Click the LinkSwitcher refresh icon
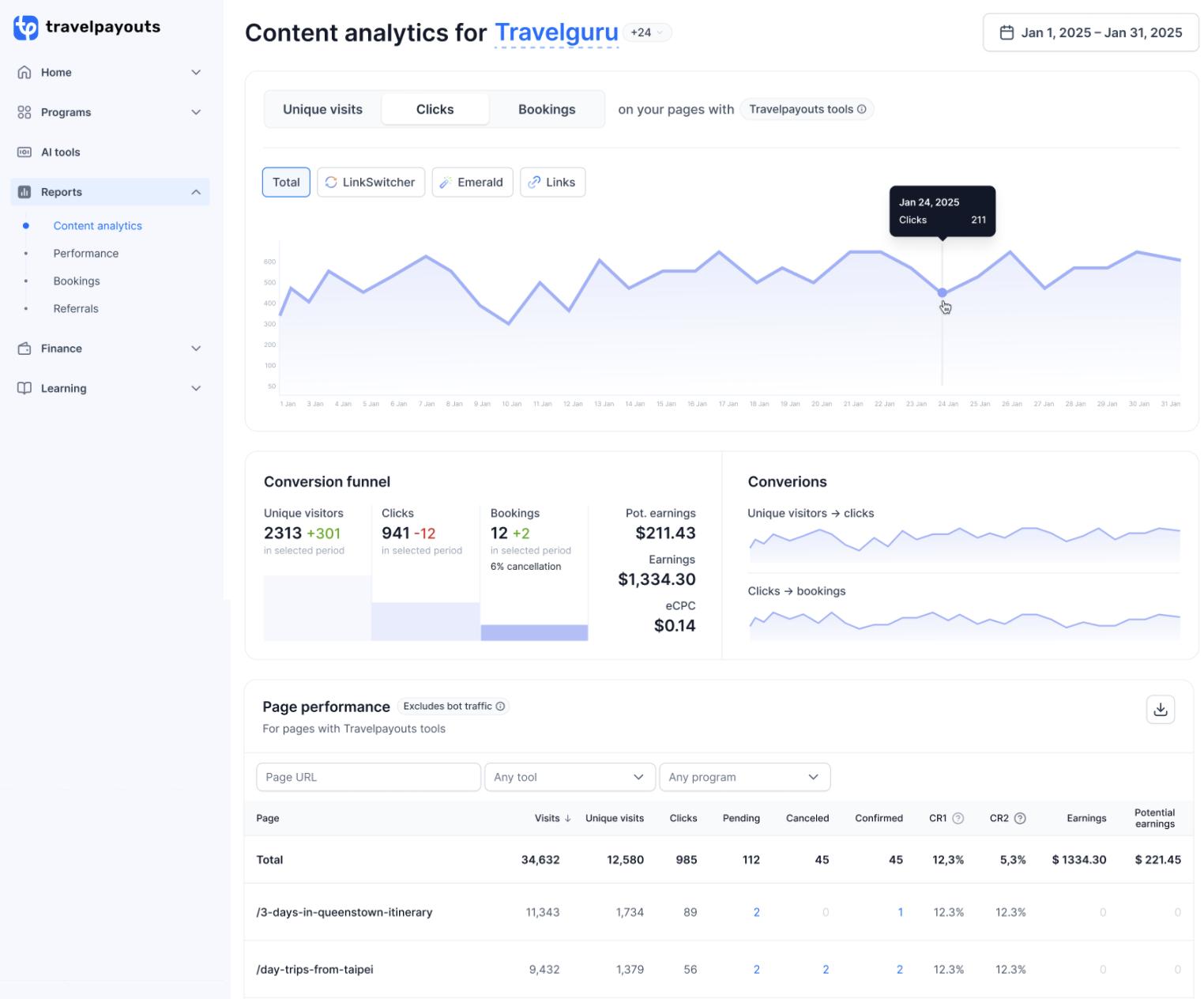The image size is (1204, 999). click(x=331, y=182)
